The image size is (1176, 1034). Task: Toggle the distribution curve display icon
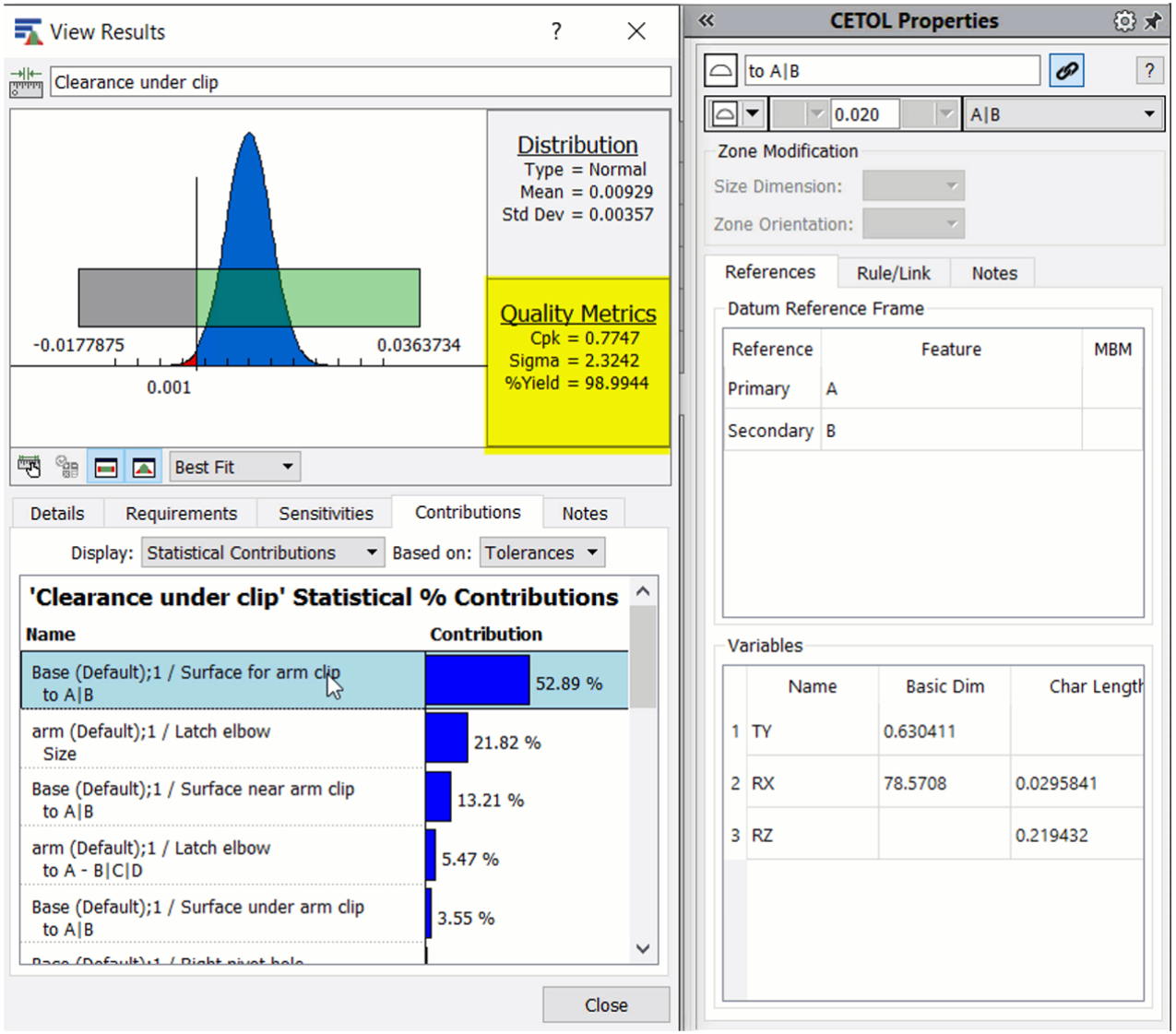pos(143,467)
